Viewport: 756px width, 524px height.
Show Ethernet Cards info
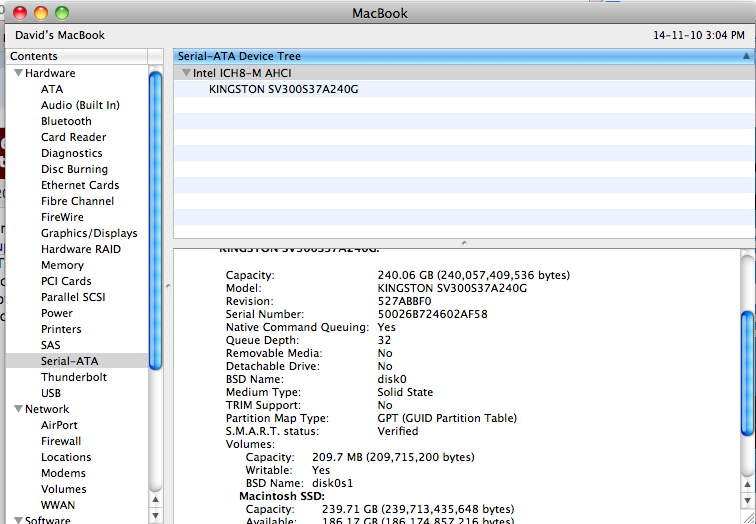coord(80,185)
